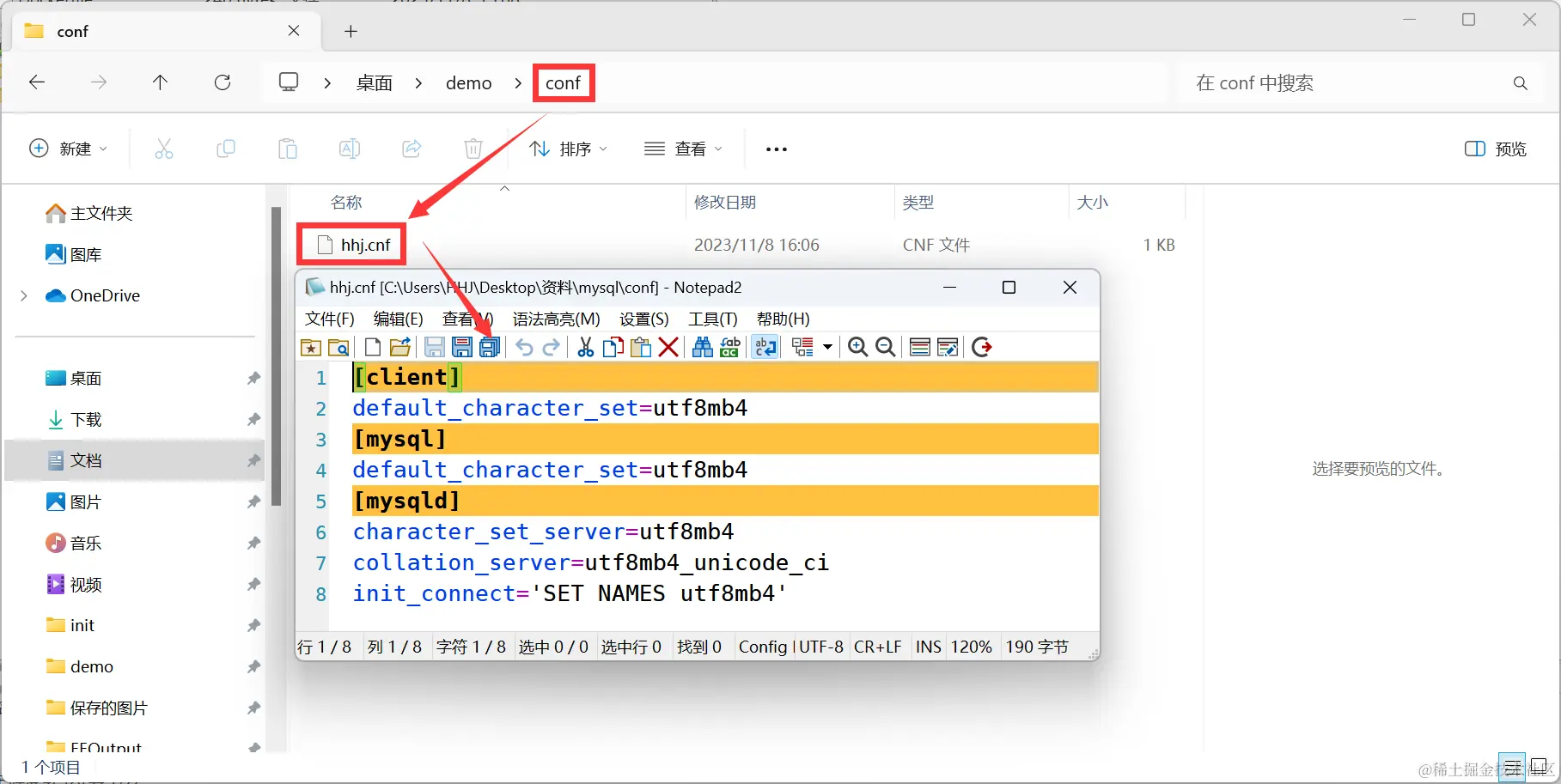This screenshot has height=784, width=1561.
Task: Zoom out with the magnifier minus icon
Action: [x=885, y=347]
